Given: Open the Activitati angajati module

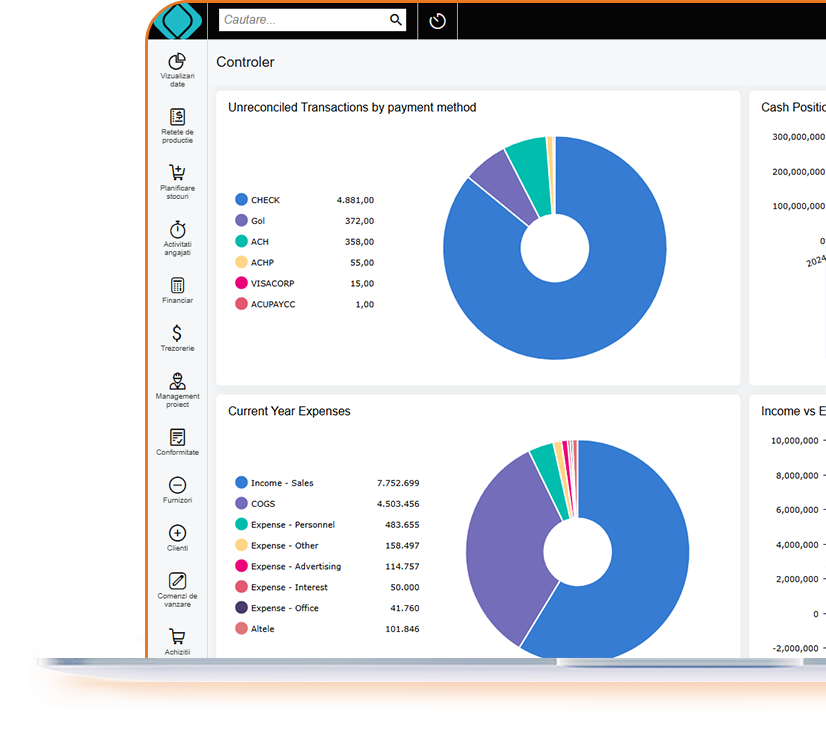Looking at the screenshot, I should click(177, 234).
